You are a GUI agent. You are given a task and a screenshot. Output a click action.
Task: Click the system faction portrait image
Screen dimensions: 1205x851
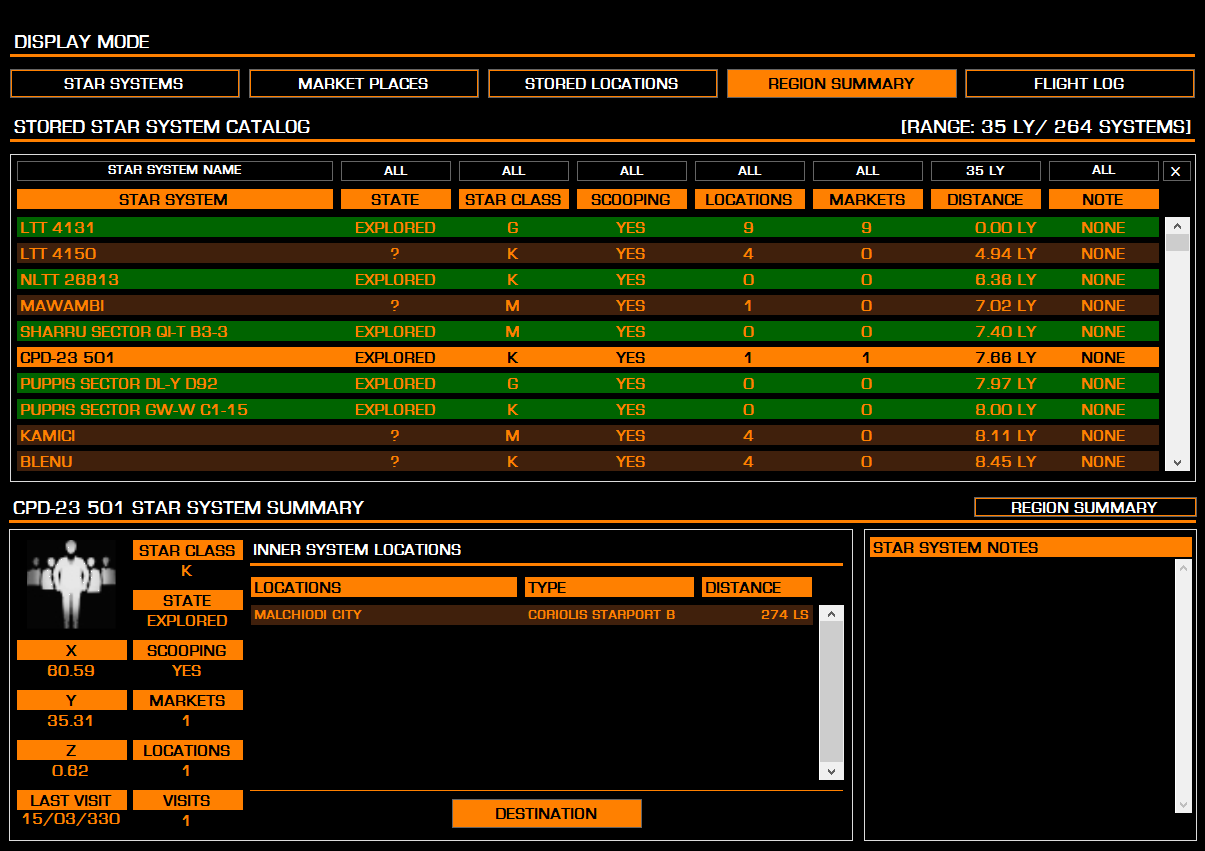click(71, 584)
